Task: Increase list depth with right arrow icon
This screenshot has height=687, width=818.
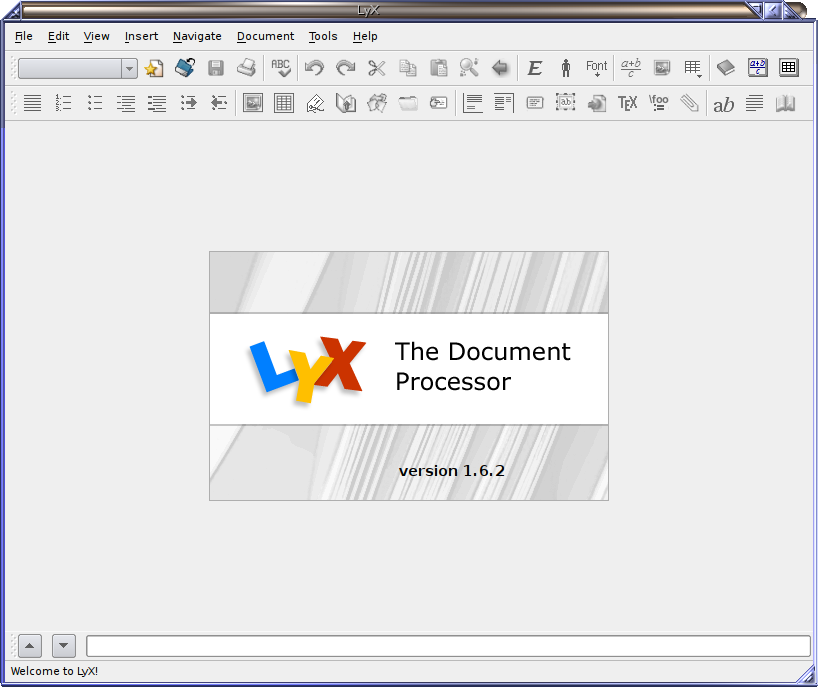Action: click(x=188, y=103)
